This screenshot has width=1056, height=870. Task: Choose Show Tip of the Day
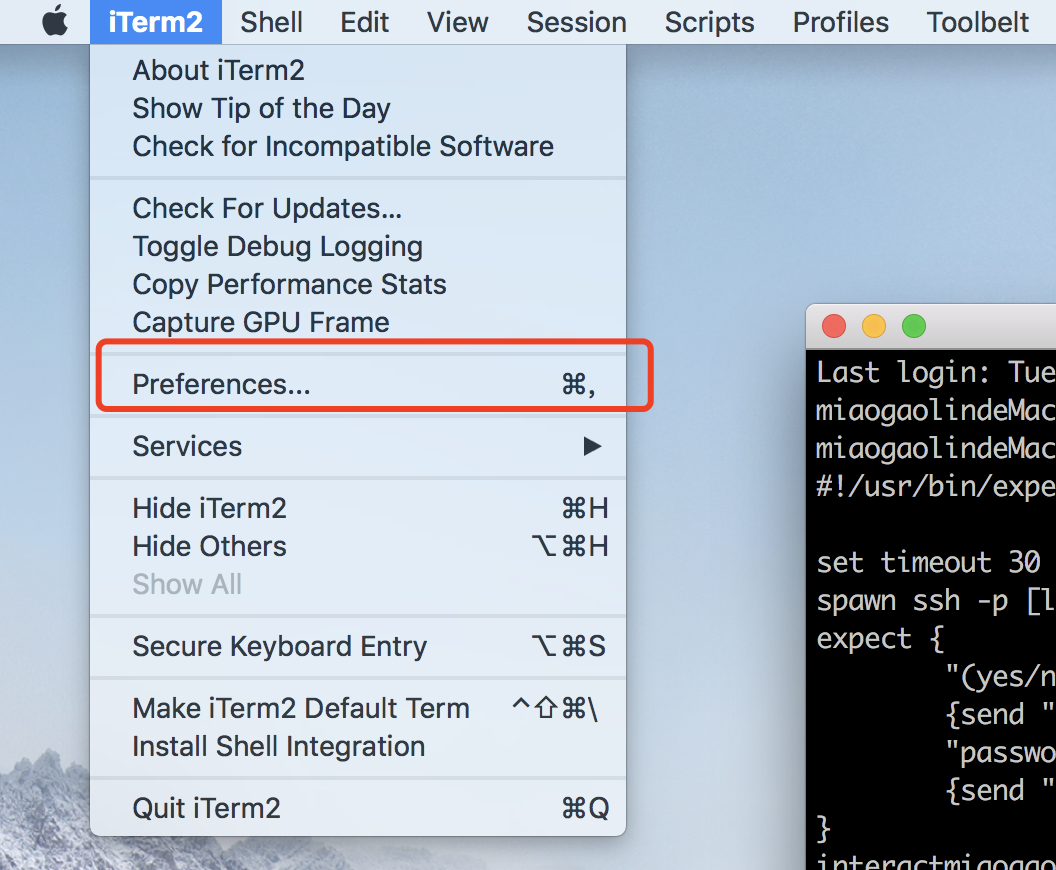tap(358, 108)
